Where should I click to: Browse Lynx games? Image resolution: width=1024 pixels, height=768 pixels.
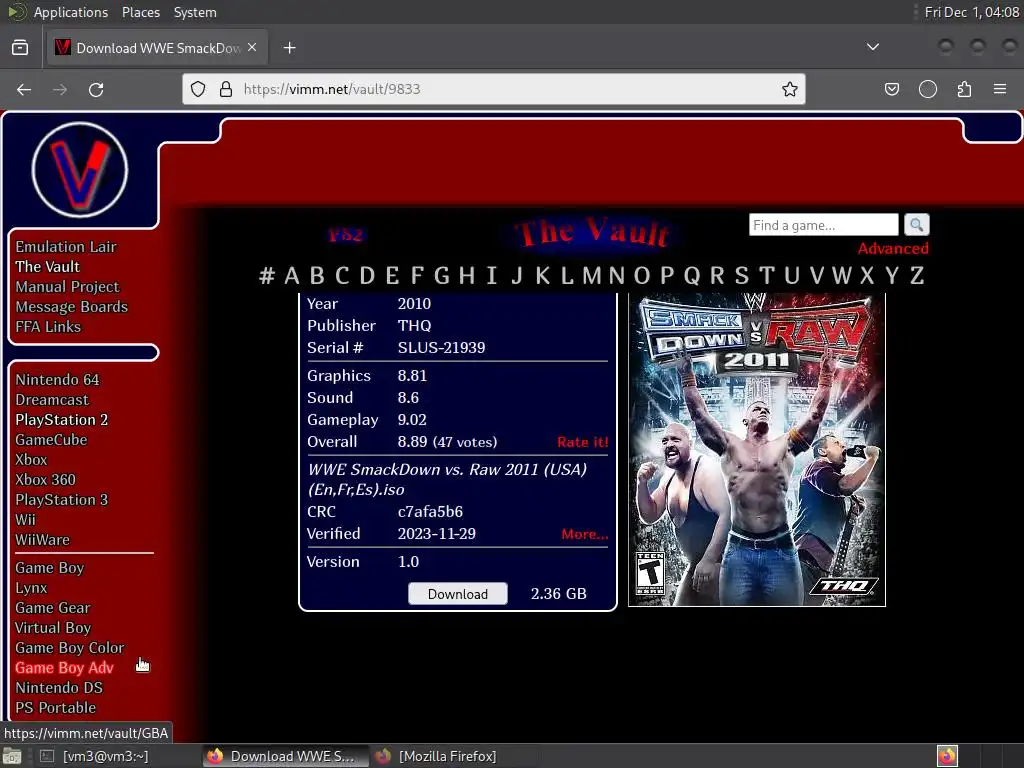point(31,588)
